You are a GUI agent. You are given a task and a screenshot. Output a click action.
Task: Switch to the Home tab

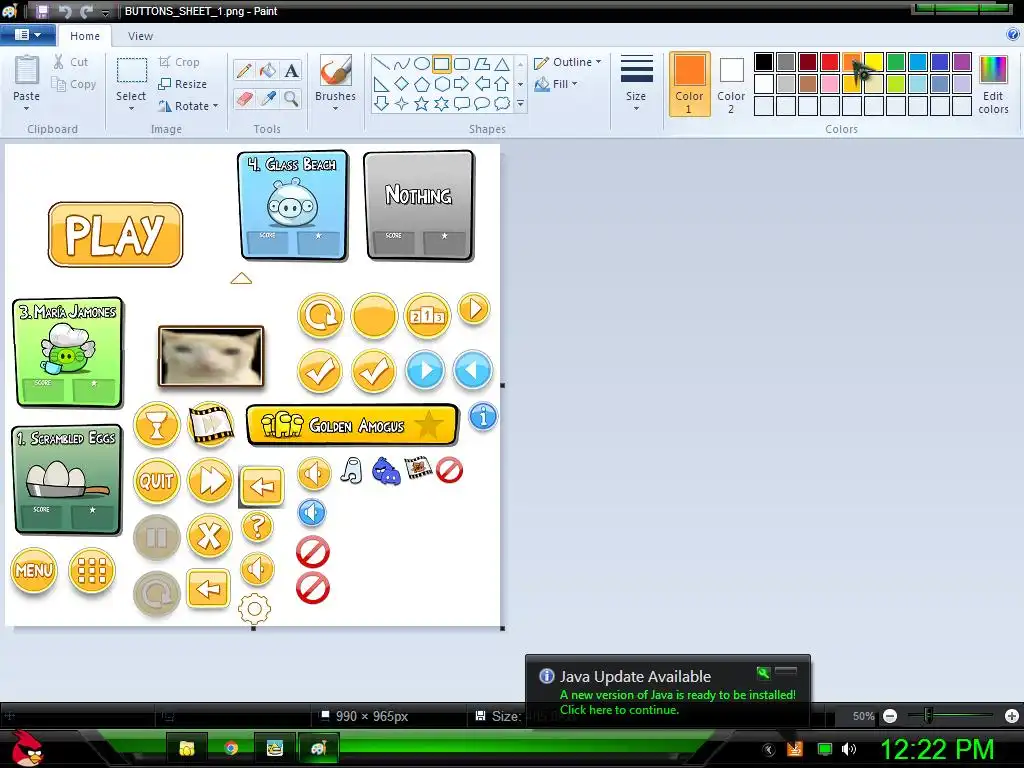pyautogui.click(x=85, y=36)
